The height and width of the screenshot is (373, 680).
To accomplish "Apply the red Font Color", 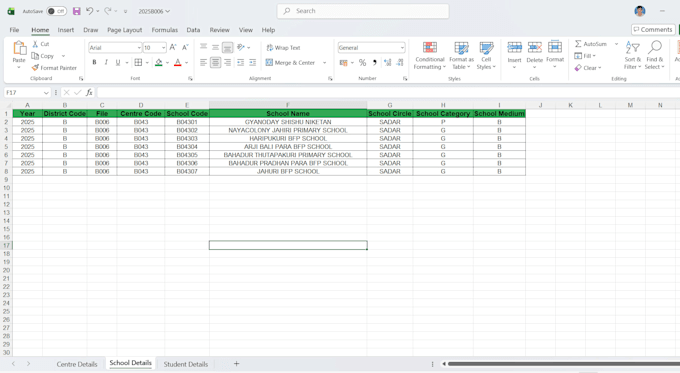I will pyautogui.click(x=177, y=62).
